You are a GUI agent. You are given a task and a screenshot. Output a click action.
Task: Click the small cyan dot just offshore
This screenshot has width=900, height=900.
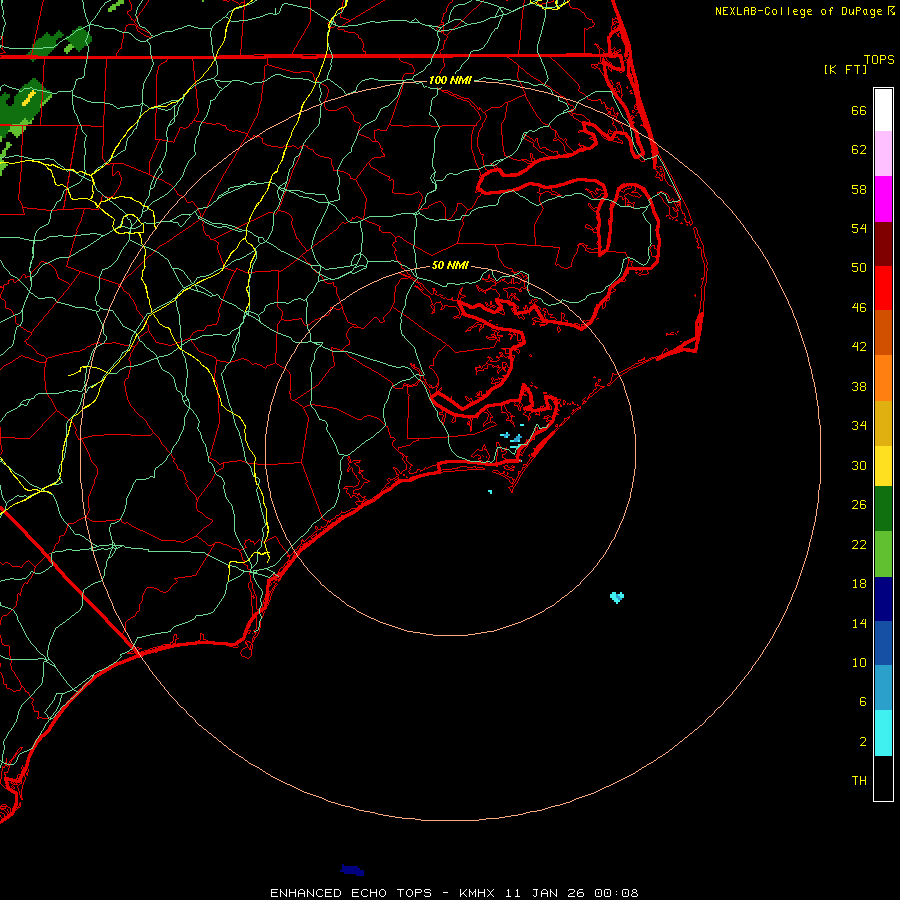pyautogui.click(x=490, y=492)
